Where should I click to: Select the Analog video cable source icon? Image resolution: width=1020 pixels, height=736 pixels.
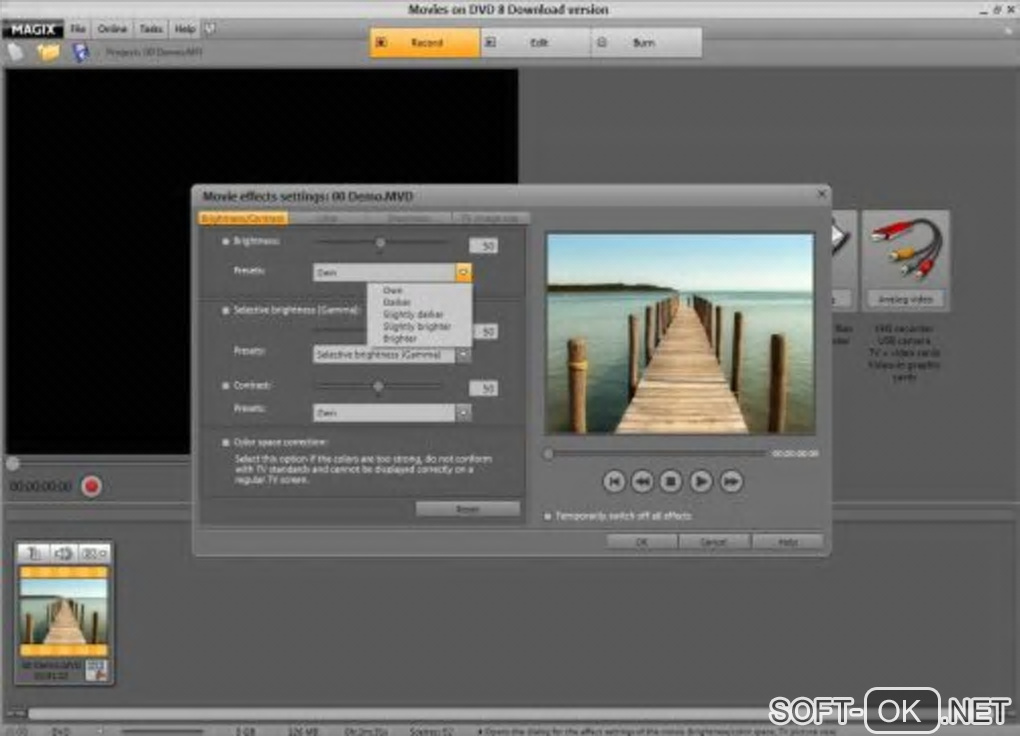click(x=906, y=260)
